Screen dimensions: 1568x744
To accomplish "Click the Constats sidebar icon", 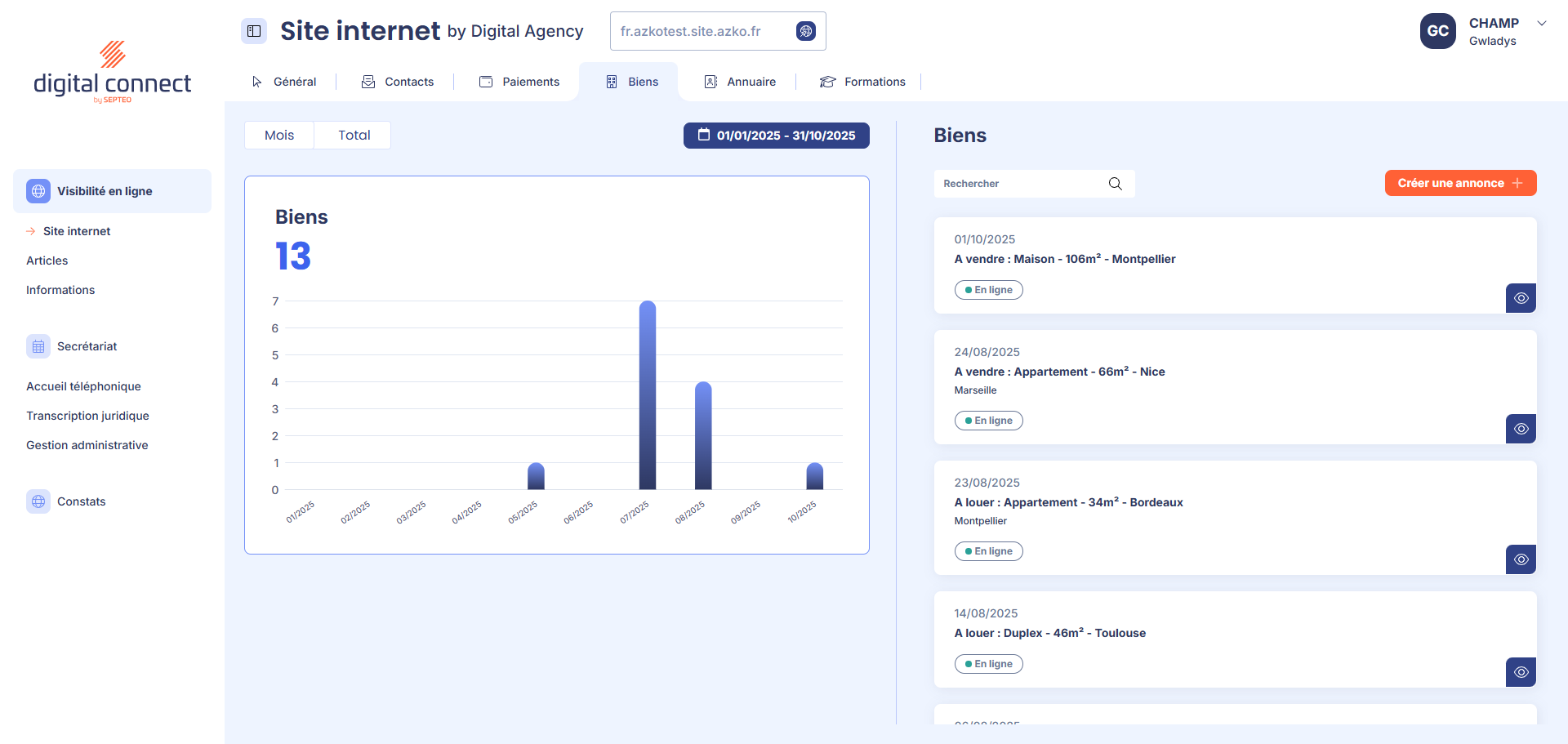I will [38, 501].
